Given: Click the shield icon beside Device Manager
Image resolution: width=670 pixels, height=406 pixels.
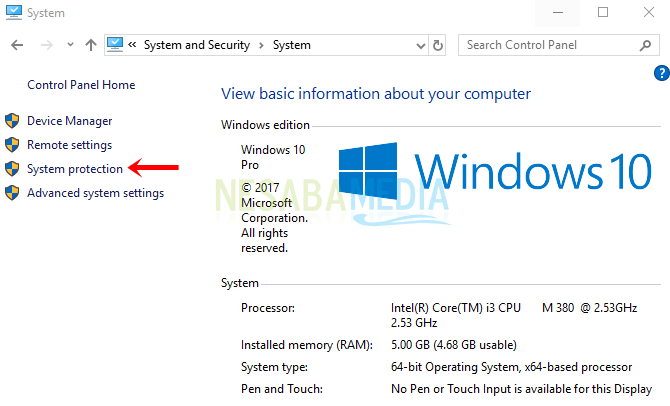Looking at the screenshot, I should (x=13, y=121).
